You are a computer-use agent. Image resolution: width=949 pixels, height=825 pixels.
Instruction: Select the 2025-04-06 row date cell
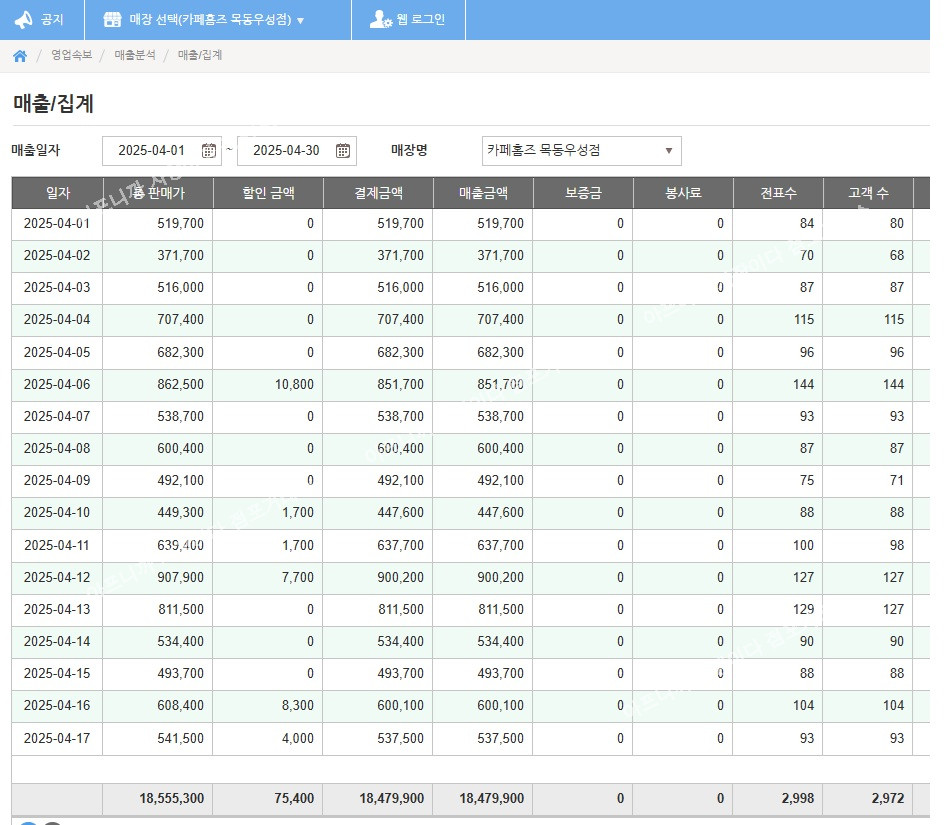57,384
